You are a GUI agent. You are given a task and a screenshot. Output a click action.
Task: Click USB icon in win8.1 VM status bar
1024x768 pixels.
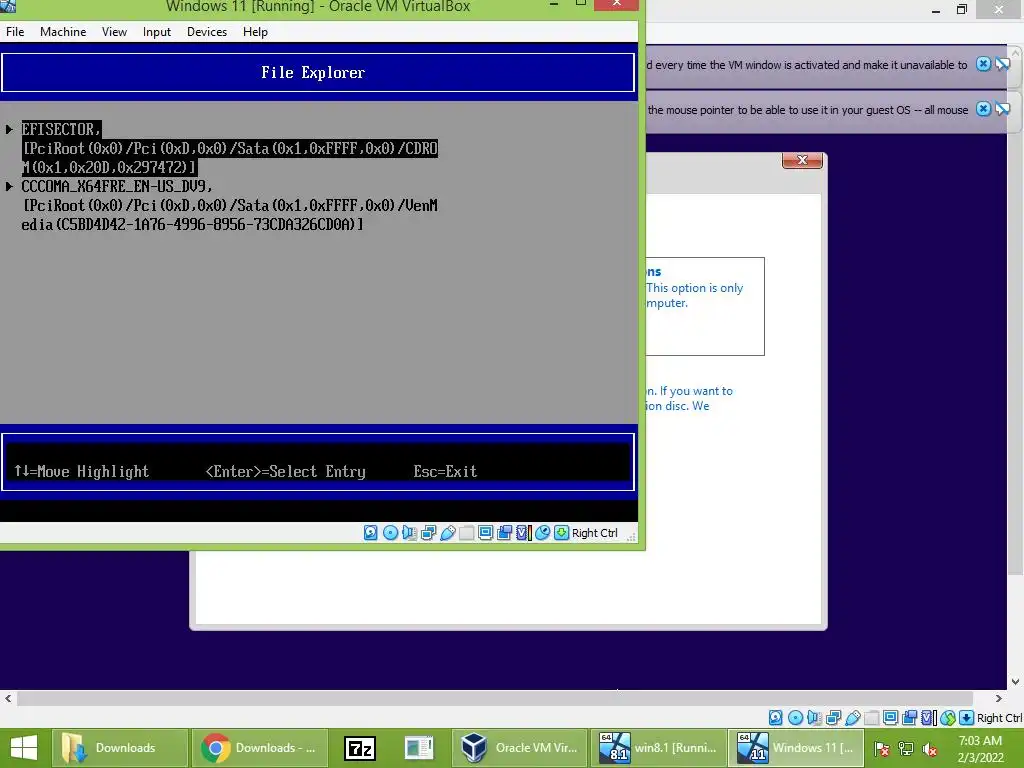pos(852,718)
